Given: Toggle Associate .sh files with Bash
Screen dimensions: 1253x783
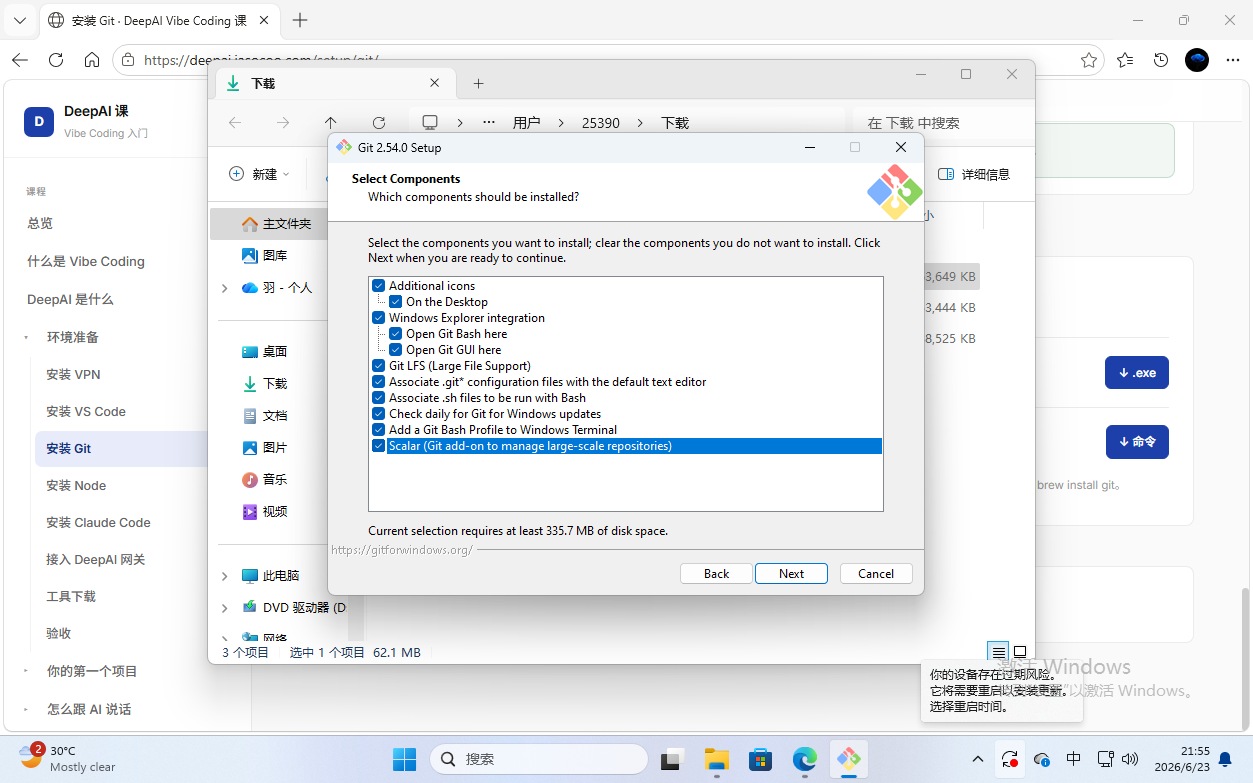Looking at the screenshot, I should [x=379, y=398].
